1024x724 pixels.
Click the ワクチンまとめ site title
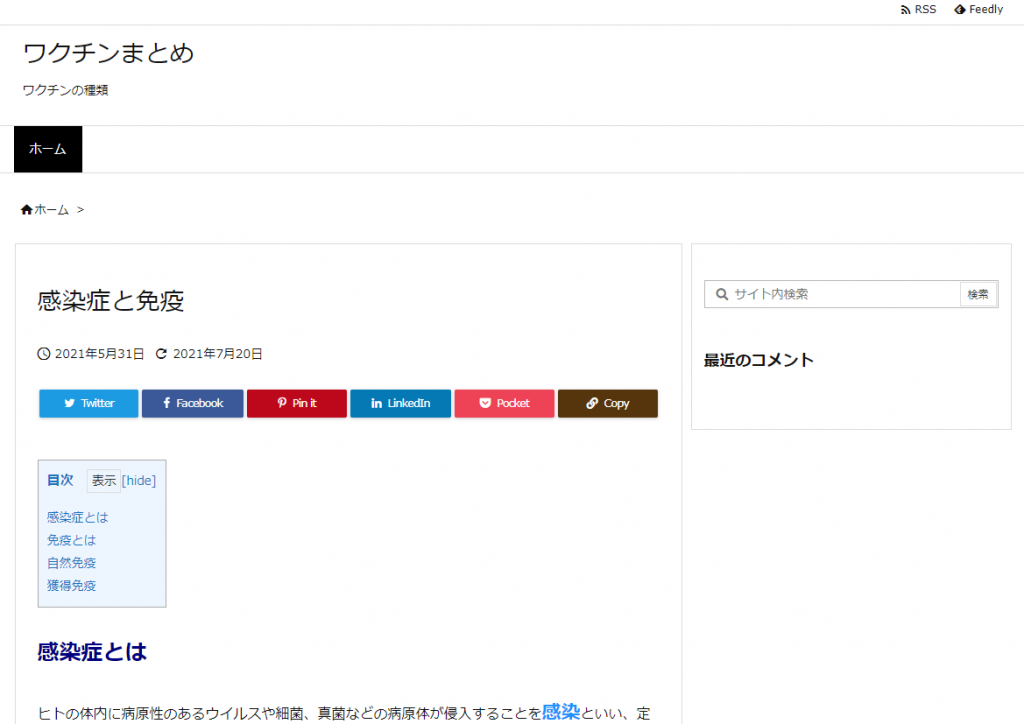[x=108, y=53]
